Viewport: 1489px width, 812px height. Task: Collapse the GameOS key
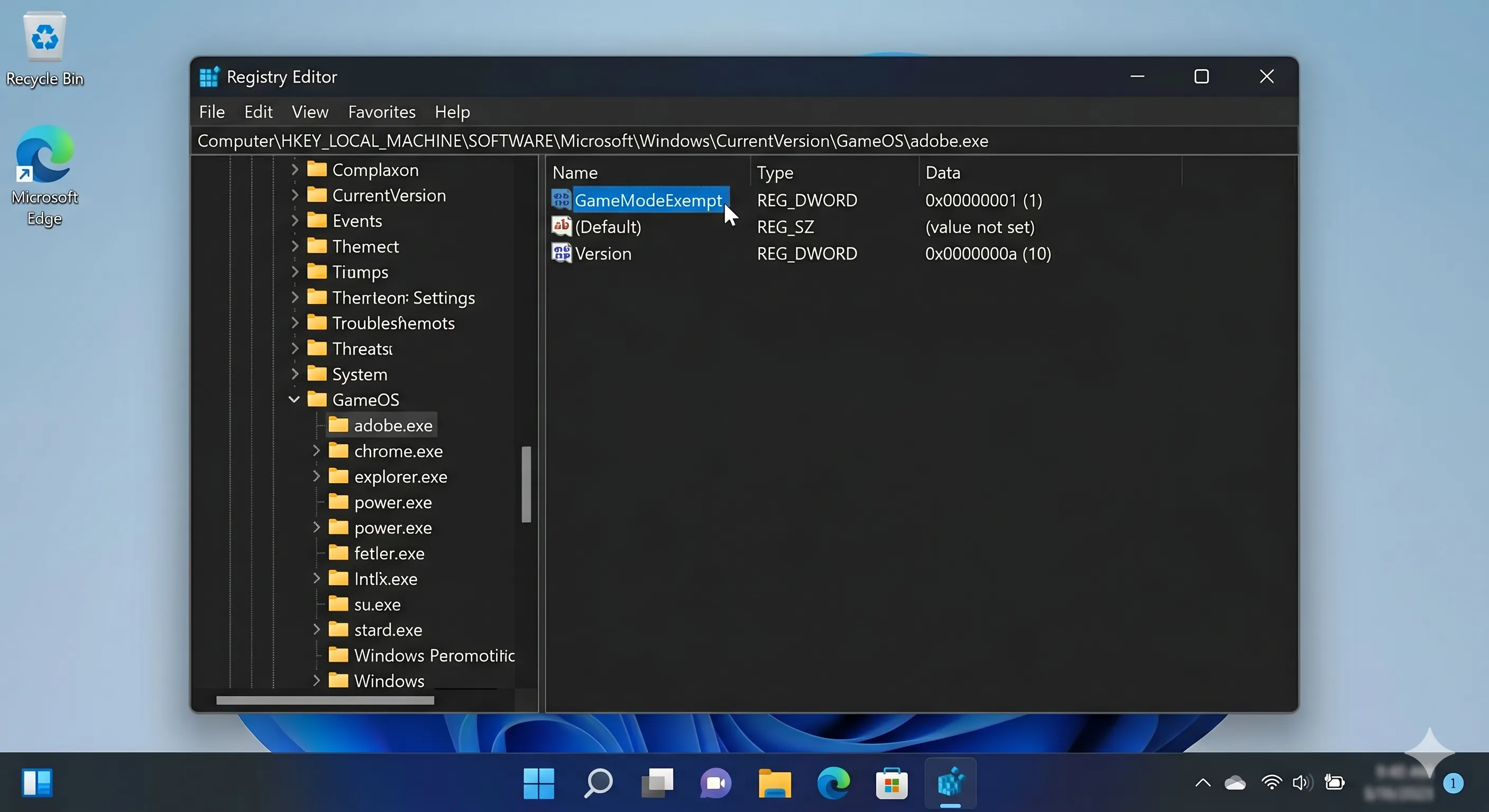294,399
